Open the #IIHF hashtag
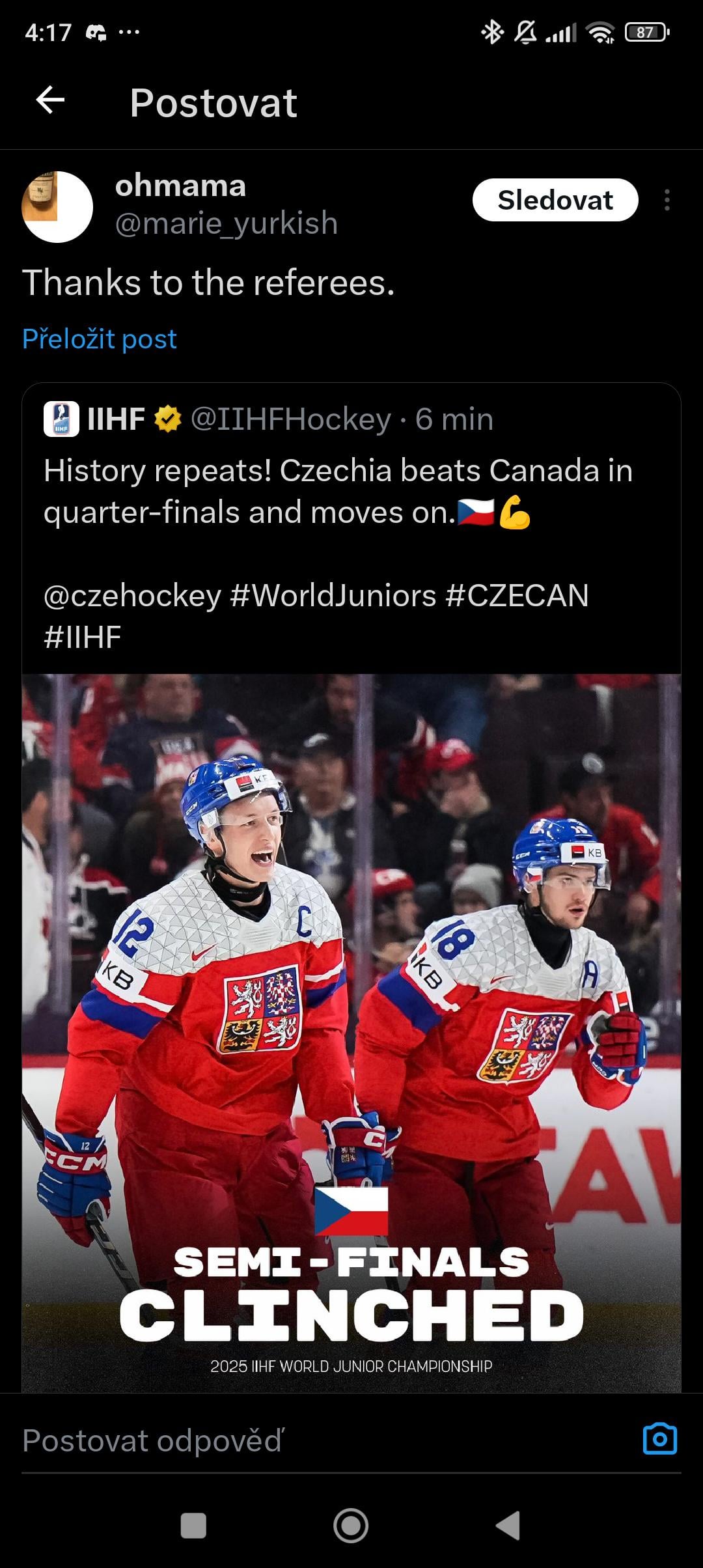 (83, 637)
